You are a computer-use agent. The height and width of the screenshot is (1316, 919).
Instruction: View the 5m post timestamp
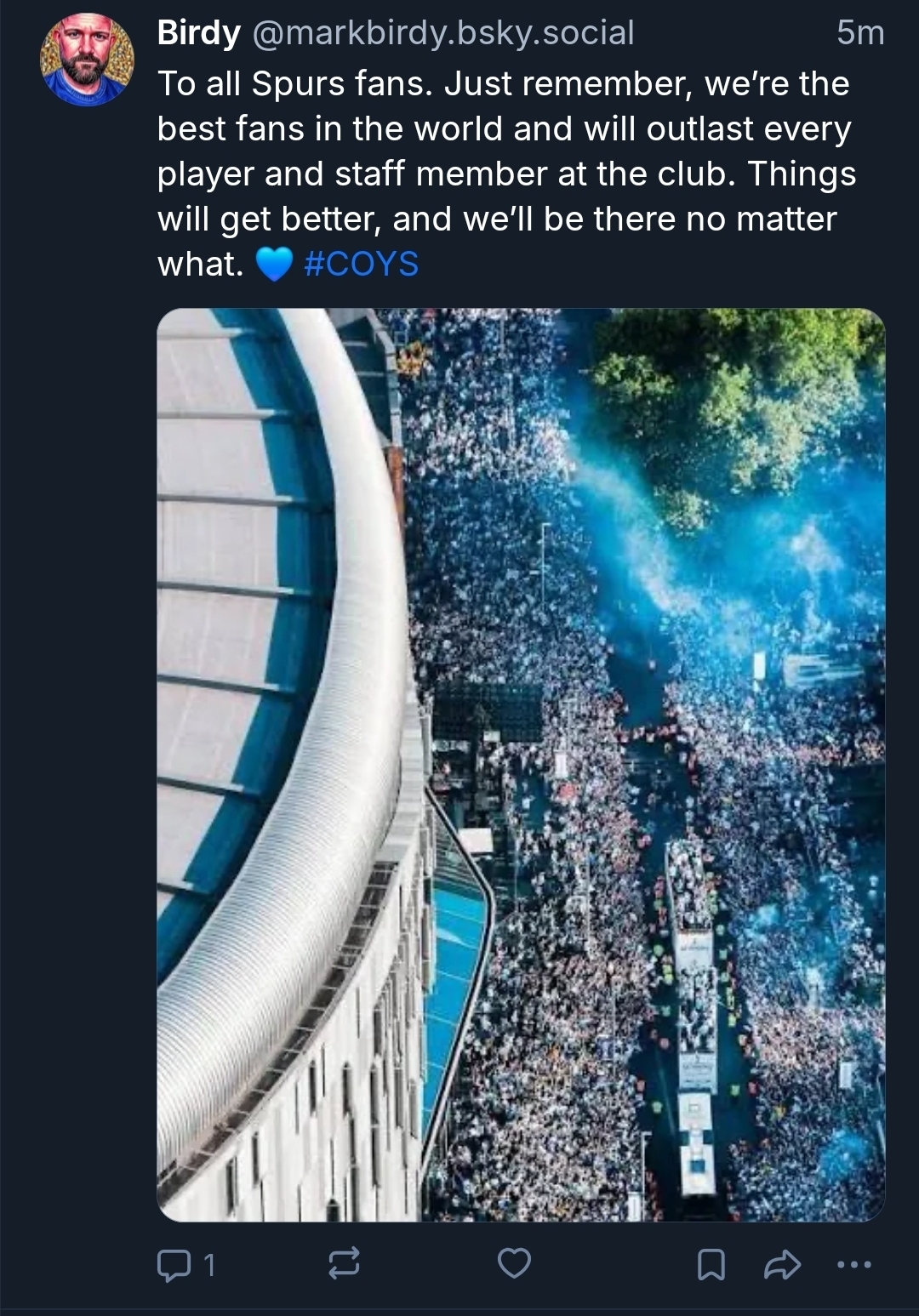click(x=860, y=33)
